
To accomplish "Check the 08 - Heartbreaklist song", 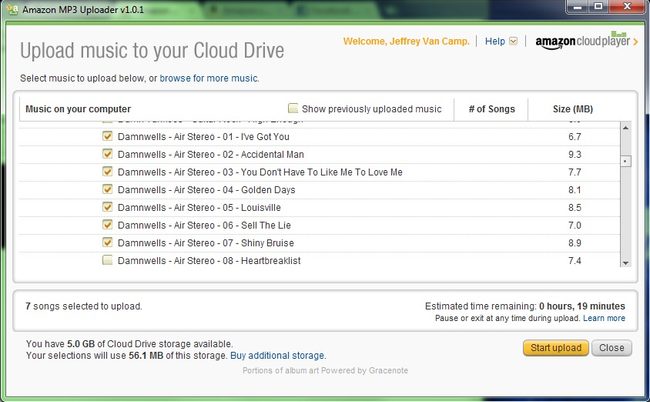I will (107, 260).
